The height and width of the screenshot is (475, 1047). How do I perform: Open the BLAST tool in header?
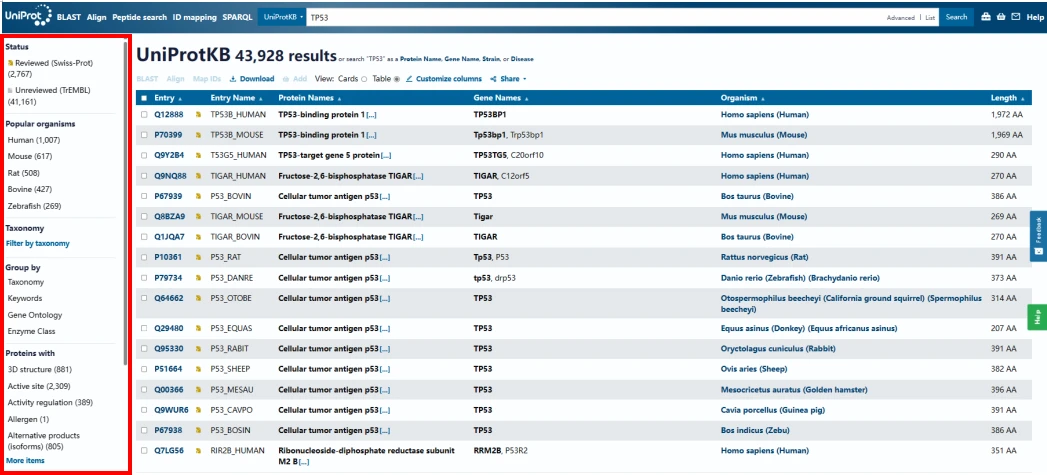[67, 17]
